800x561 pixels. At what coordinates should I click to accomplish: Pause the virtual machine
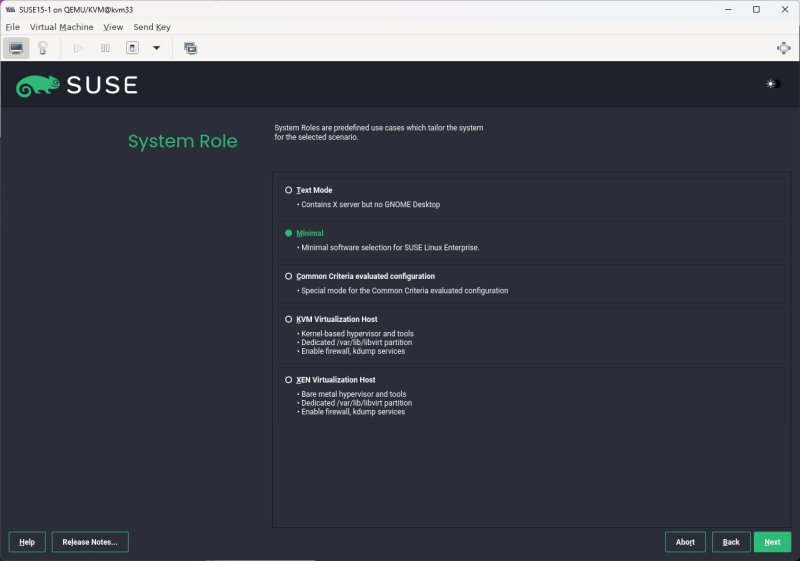105,48
